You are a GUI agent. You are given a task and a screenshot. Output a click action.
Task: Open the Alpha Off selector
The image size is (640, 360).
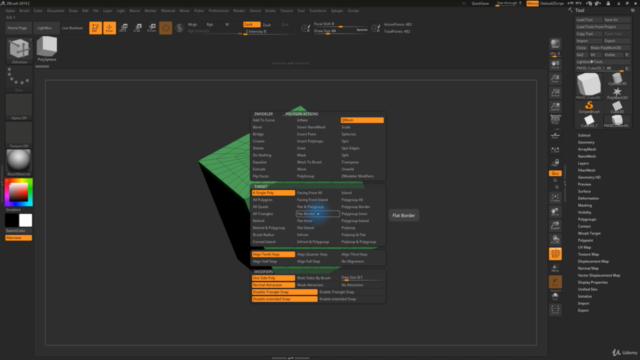click(19, 107)
